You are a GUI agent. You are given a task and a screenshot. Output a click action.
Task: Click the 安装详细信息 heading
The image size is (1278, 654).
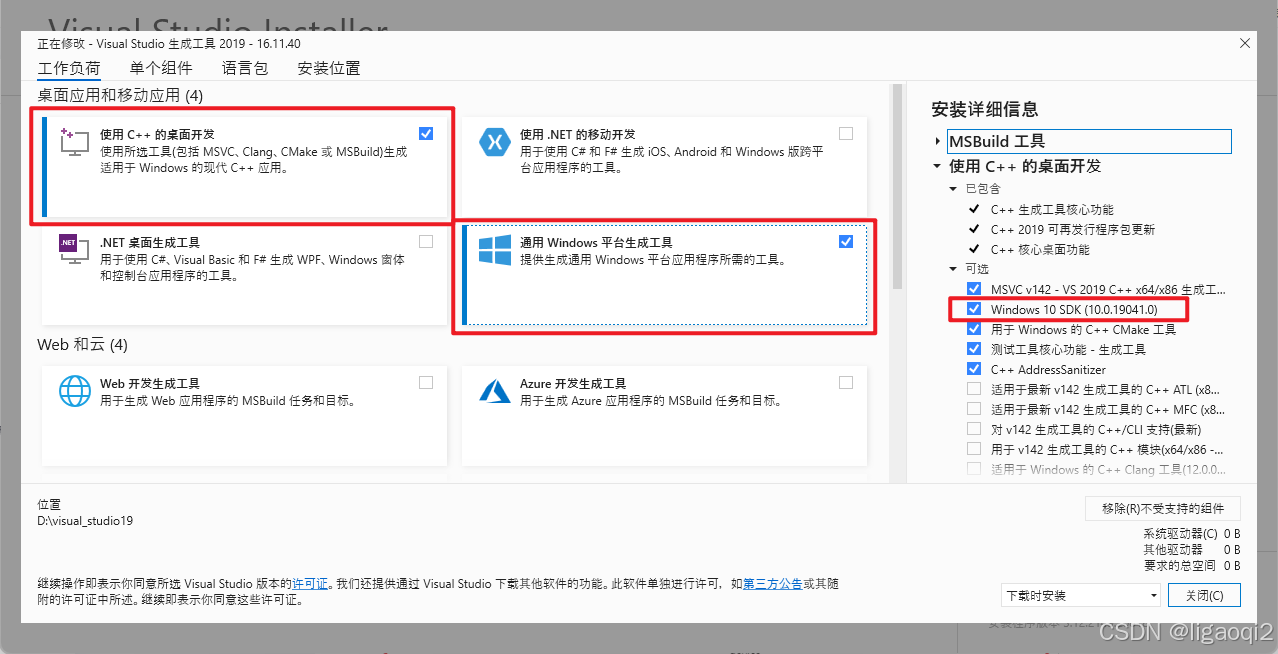click(985, 109)
